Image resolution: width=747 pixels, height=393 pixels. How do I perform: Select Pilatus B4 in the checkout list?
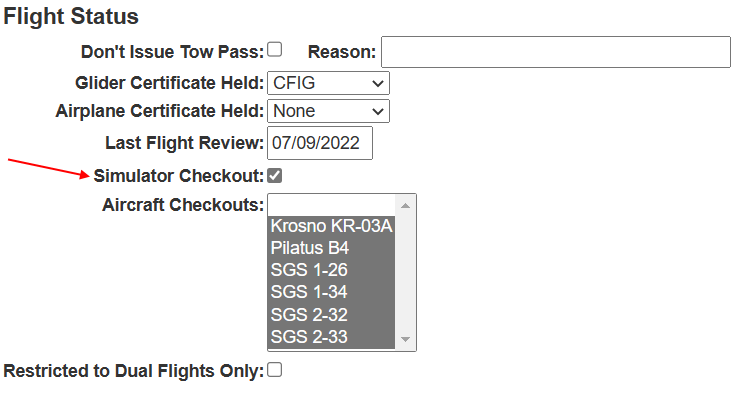[x=332, y=248]
